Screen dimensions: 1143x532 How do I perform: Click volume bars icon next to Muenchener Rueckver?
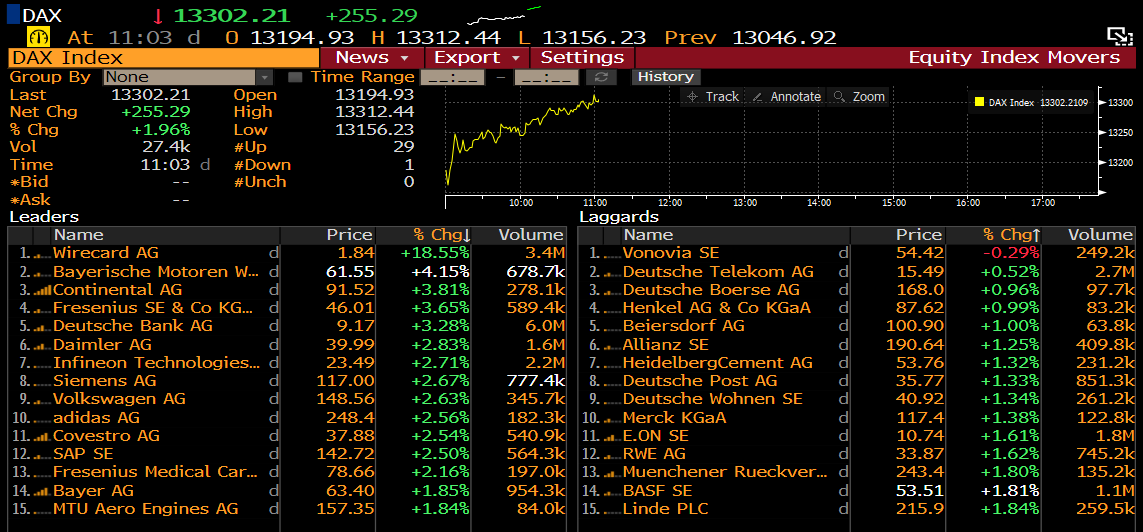coord(614,472)
